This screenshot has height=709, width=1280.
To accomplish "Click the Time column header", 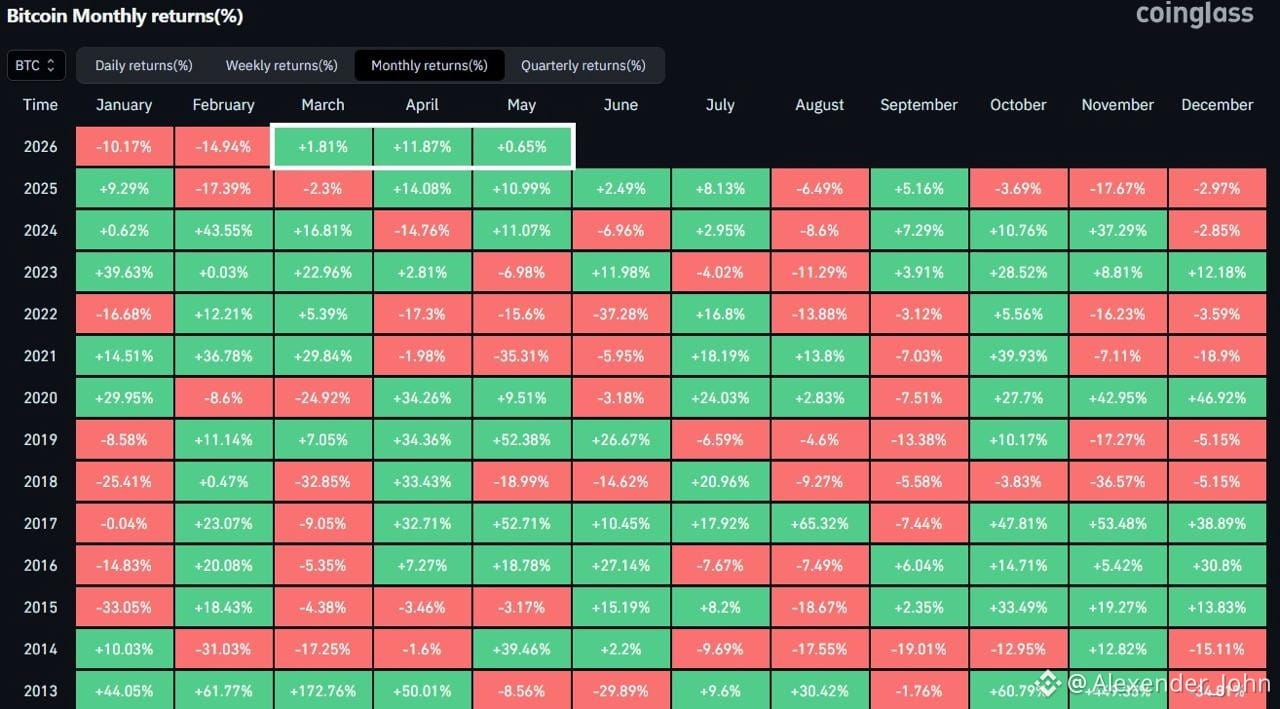I will [40, 105].
